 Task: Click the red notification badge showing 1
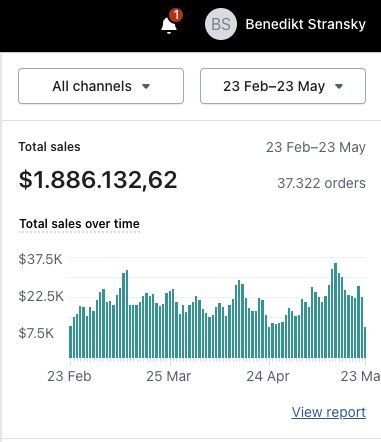pos(176,15)
